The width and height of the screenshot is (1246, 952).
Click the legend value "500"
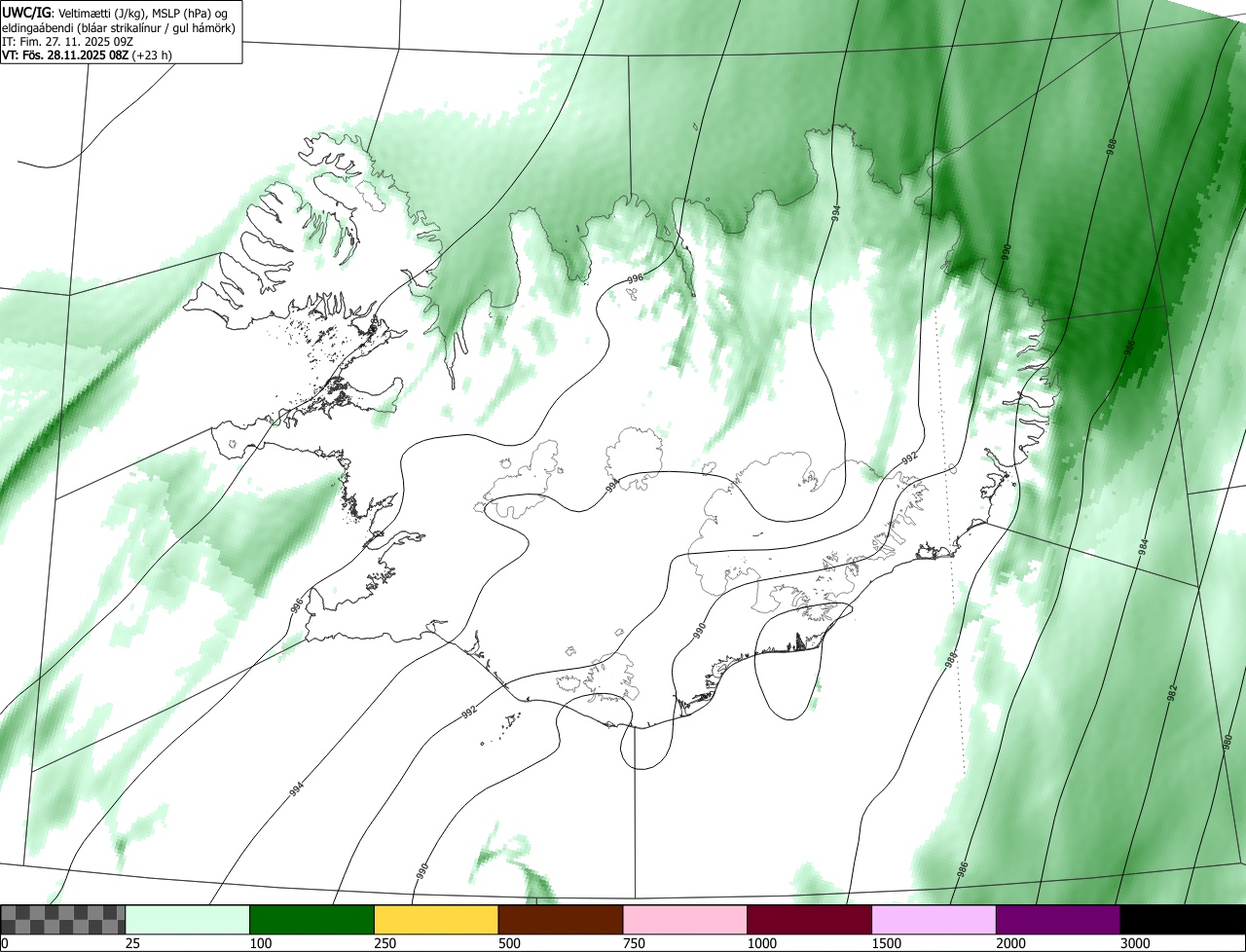509,944
